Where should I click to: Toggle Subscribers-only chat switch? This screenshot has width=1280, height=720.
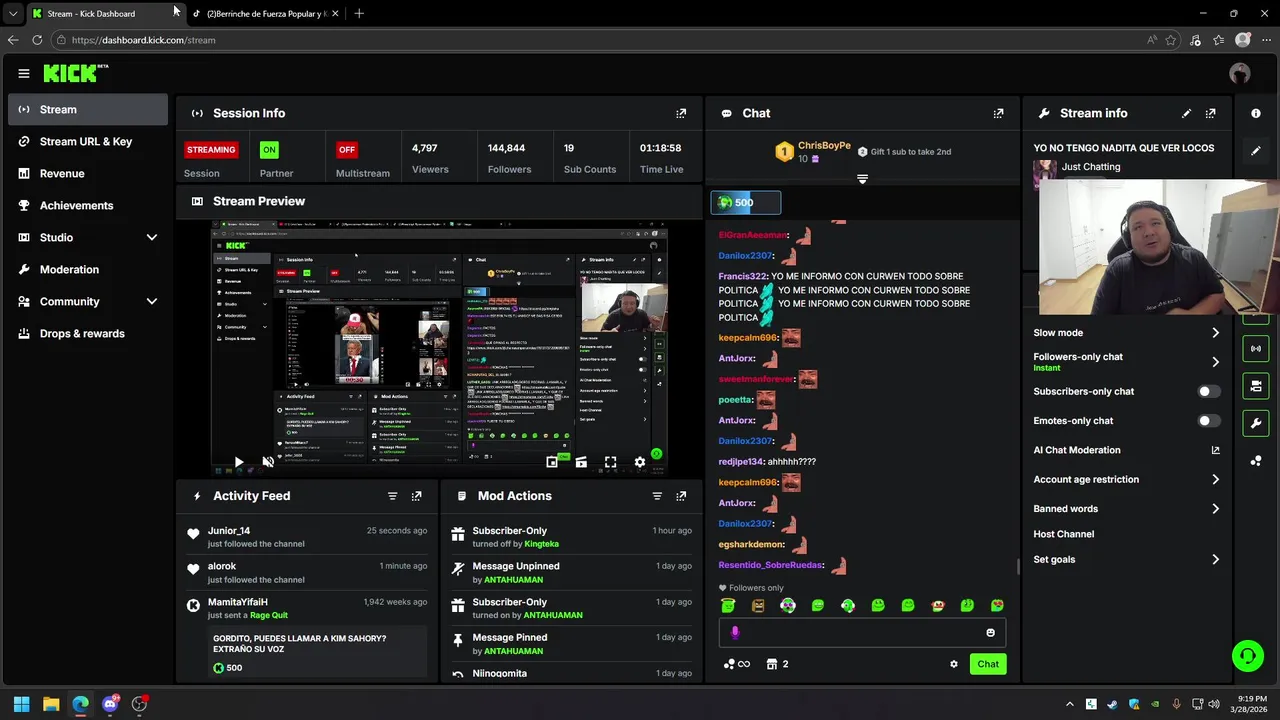point(1209,391)
